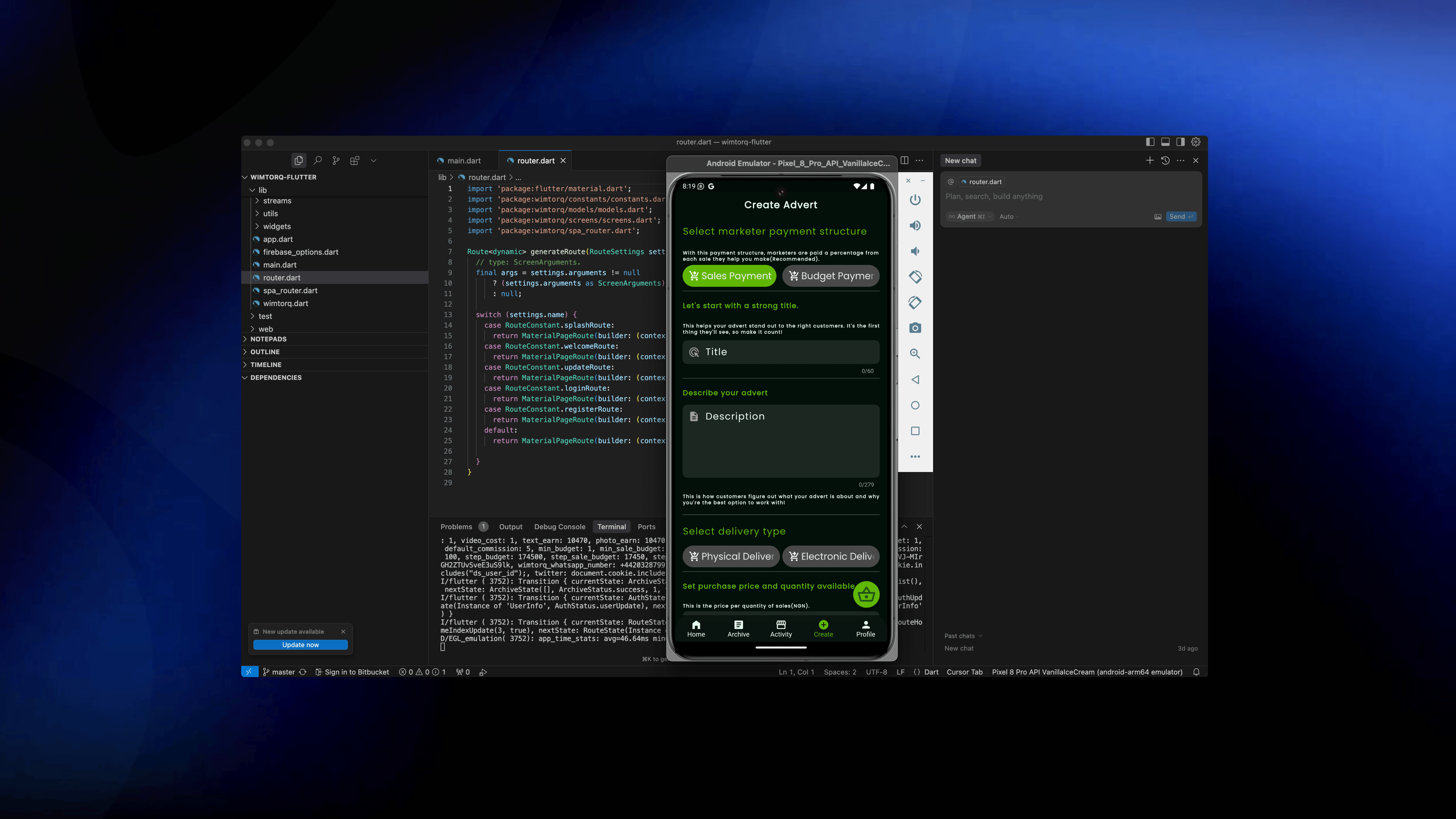Select Electronic Delivery option
1456x819 pixels.
830,556
